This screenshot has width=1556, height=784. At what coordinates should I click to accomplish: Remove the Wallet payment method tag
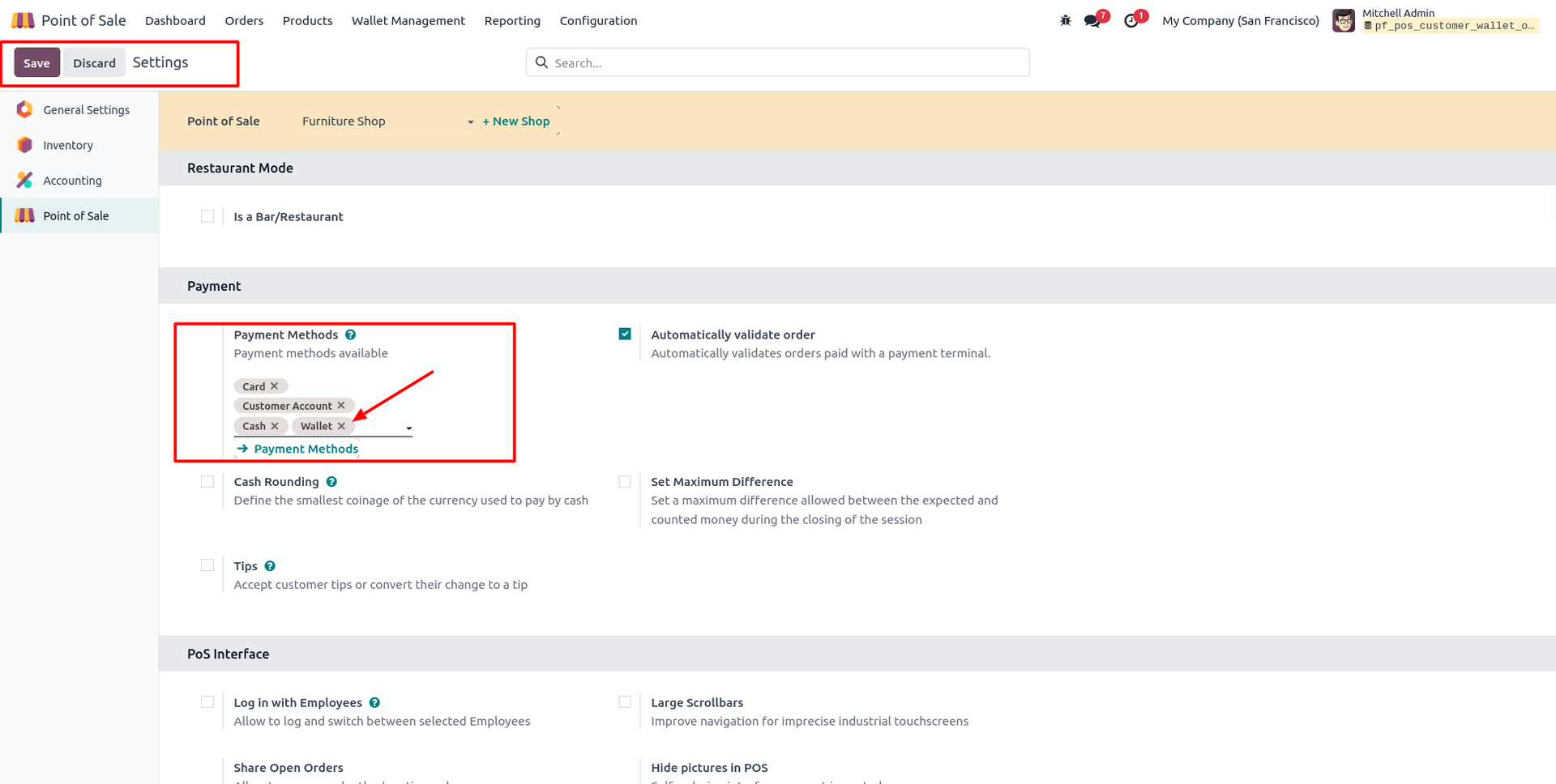pos(341,426)
